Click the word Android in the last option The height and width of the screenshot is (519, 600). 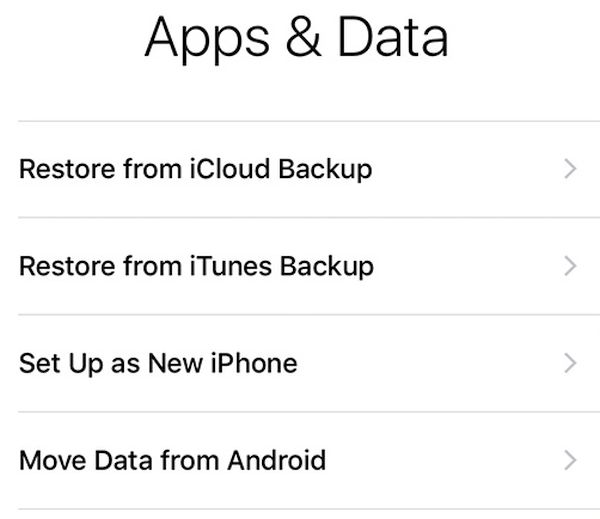276,460
